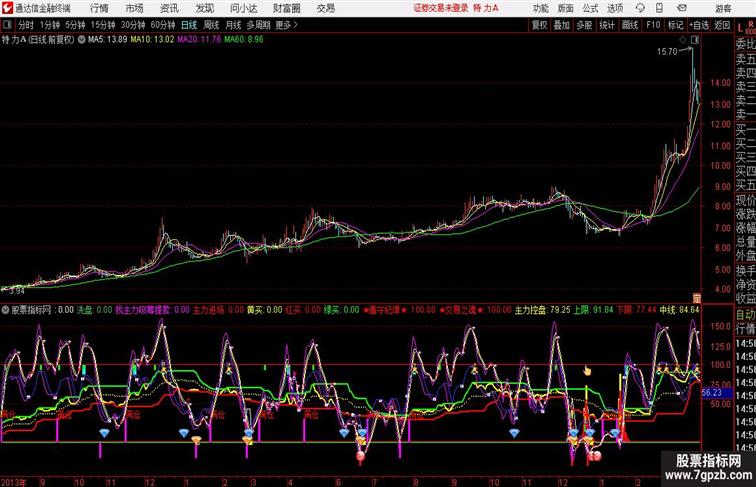The width and height of the screenshot is (756, 487).
Task: Expand the 股票指标网 sub-indicator dropdown arrow
Action: click(x=5, y=310)
